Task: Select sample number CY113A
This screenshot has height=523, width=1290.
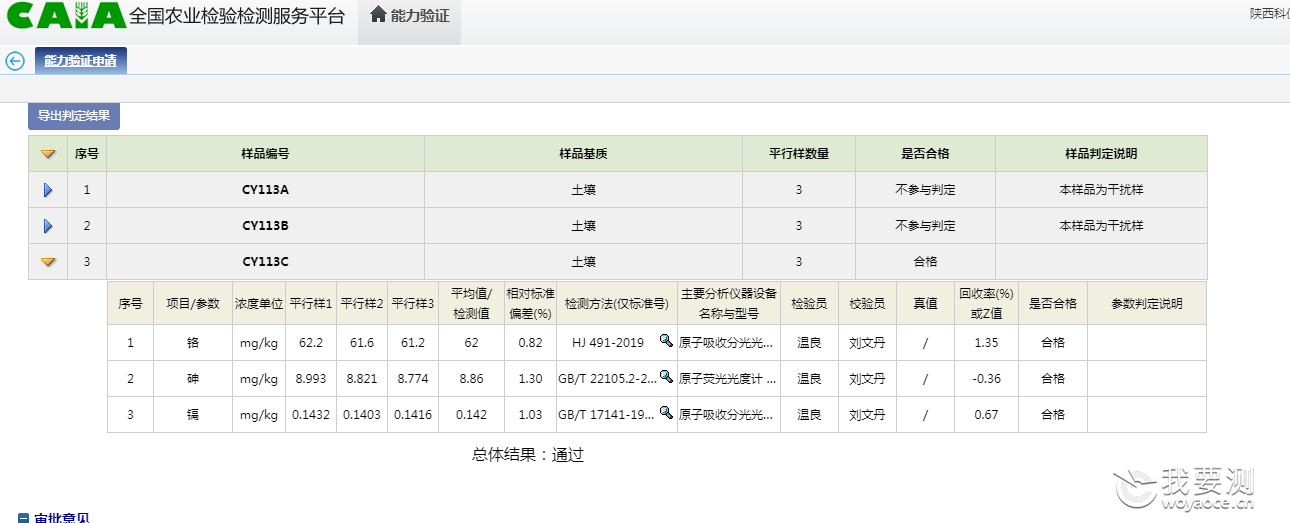Action: tap(265, 190)
